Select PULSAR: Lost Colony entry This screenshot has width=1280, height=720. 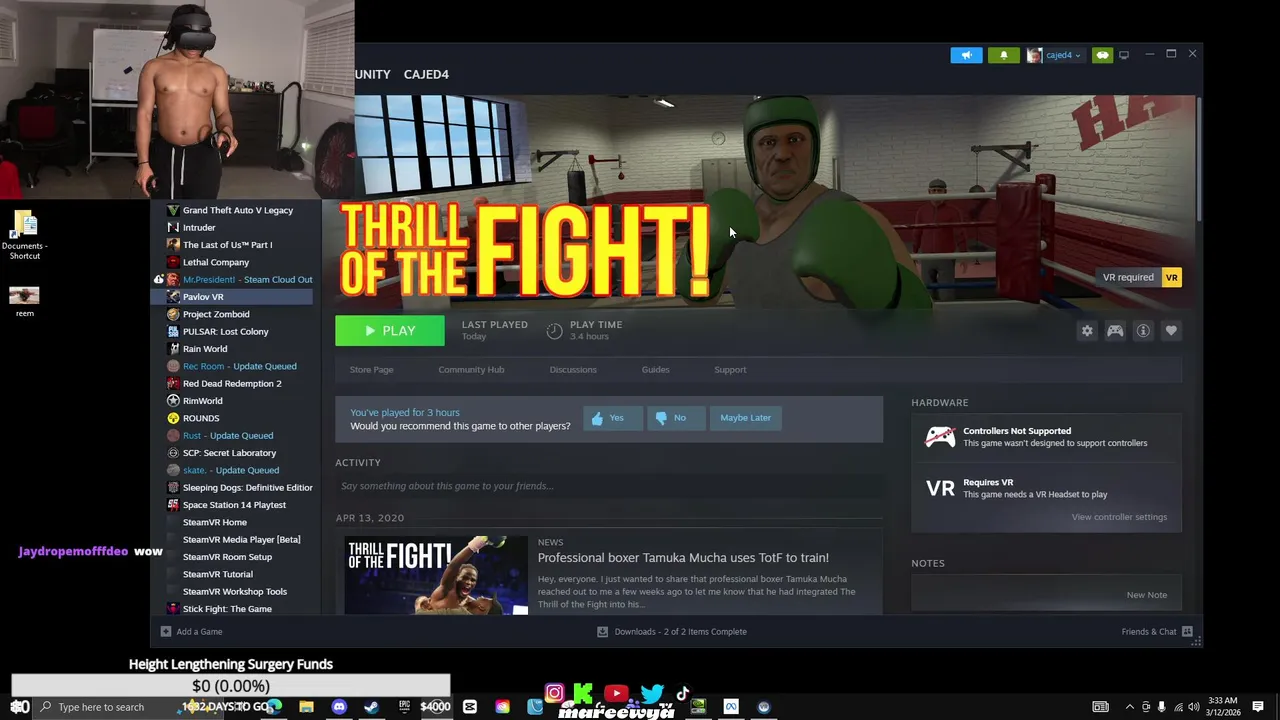click(x=225, y=332)
